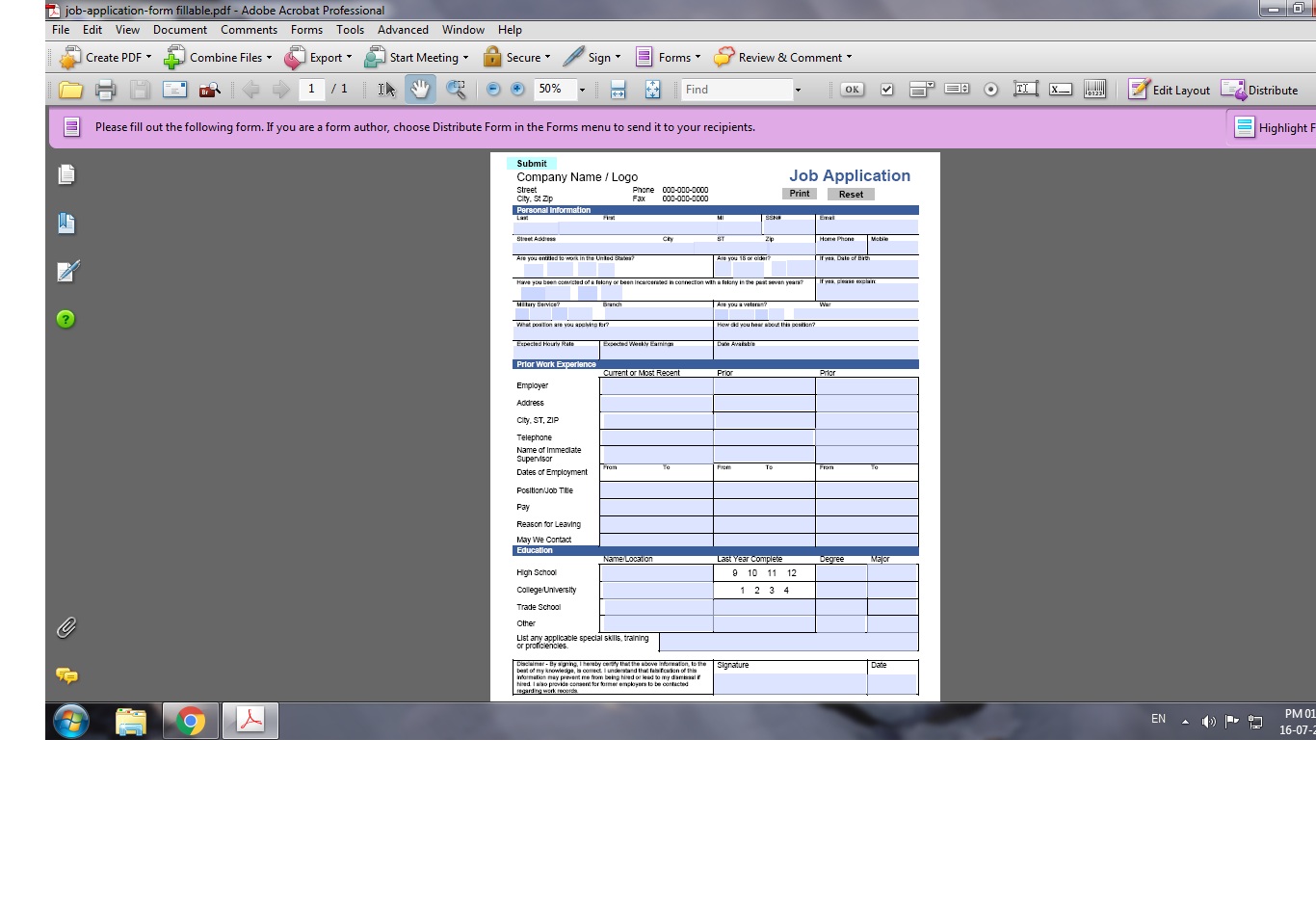The image size is (1316, 898).
Task: Open the Find options dropdown arrow
Action: tap(798, 90)
